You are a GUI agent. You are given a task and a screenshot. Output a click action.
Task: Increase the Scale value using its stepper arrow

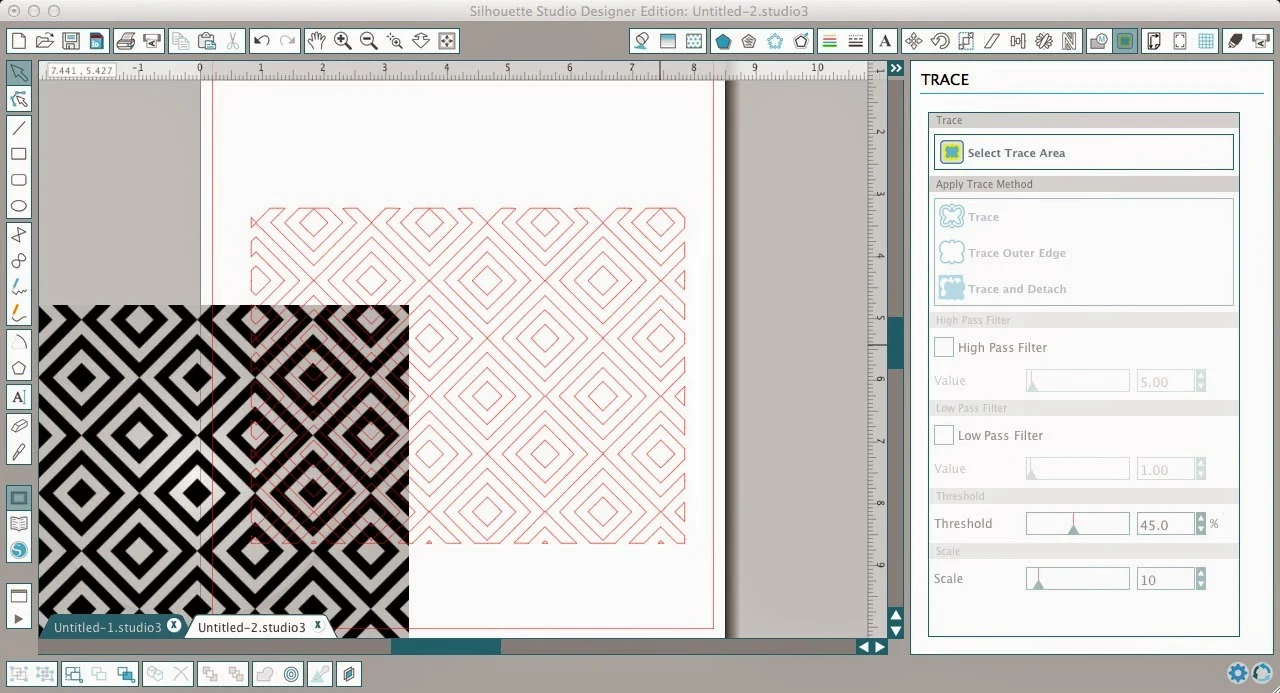point(1200,573)
